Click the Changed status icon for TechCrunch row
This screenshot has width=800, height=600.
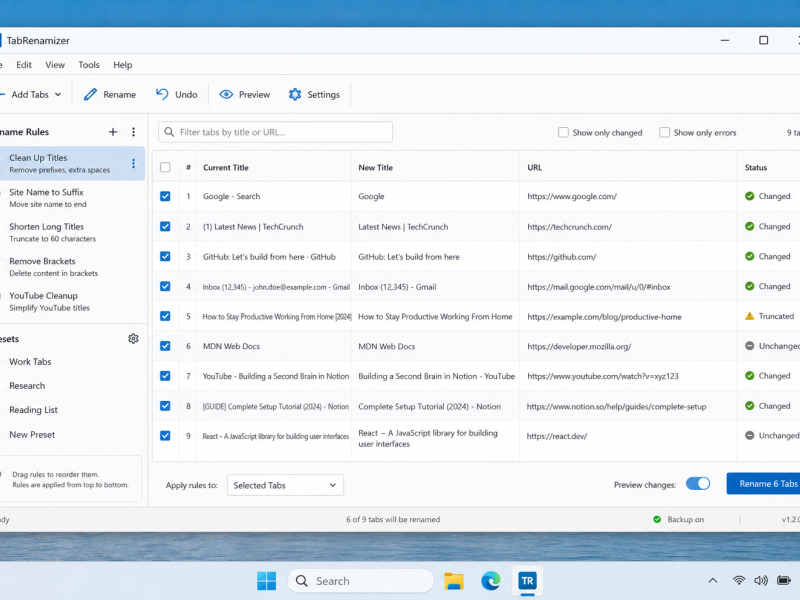749,226
